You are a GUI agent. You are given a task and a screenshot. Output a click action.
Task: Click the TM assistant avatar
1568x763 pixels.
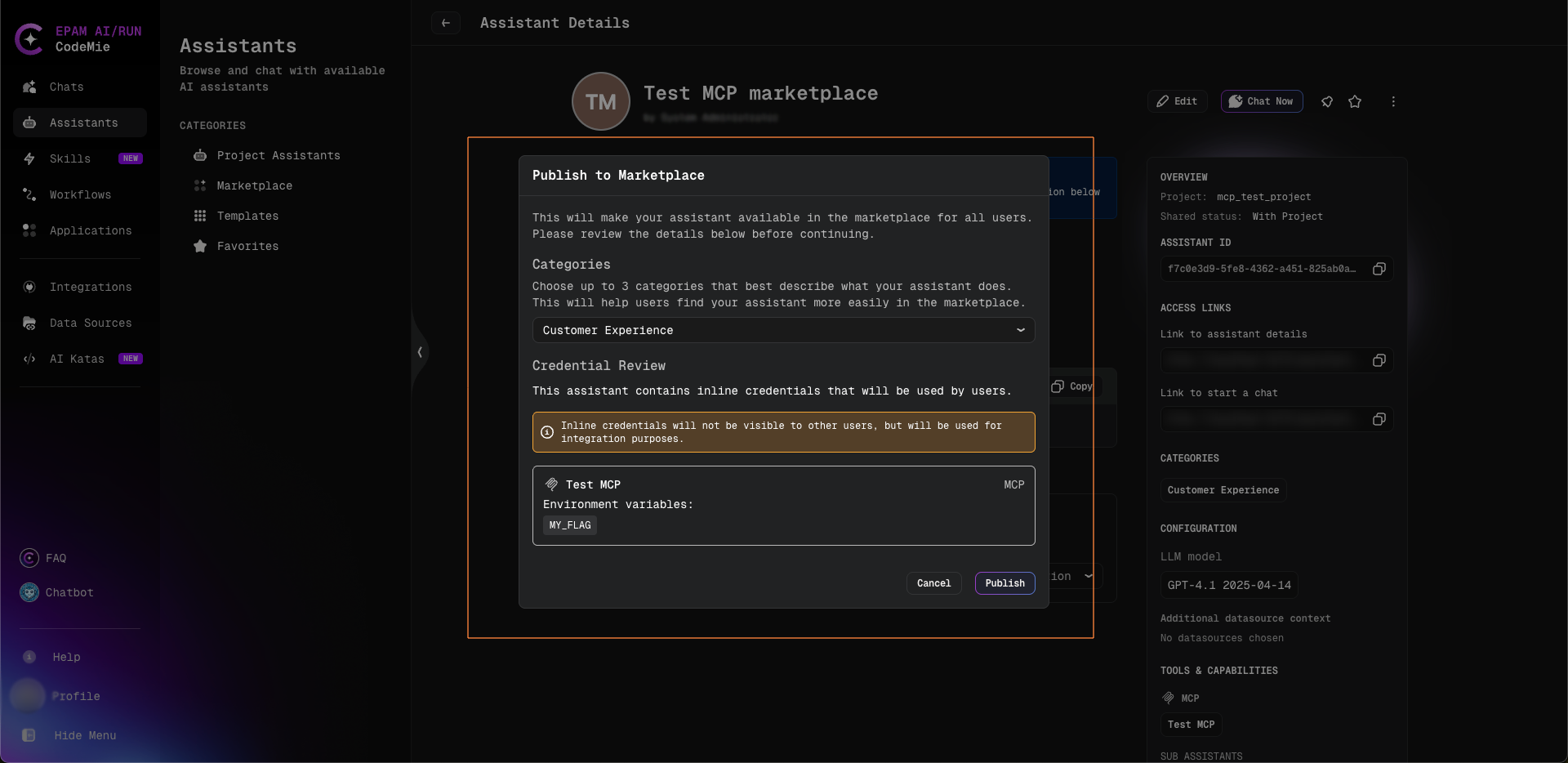pos(601,101)
